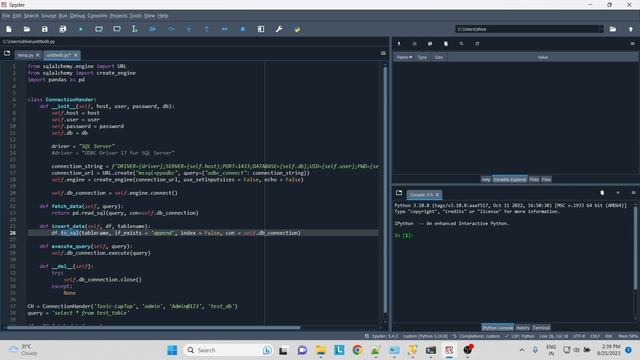Open the Consoles menu
Screen dimensions: 640x360
pos(97,16)
